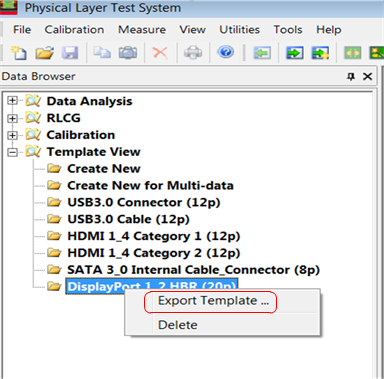Click the Open folder toolbar icon
The image size is (384, 379).
coord(45,53)
